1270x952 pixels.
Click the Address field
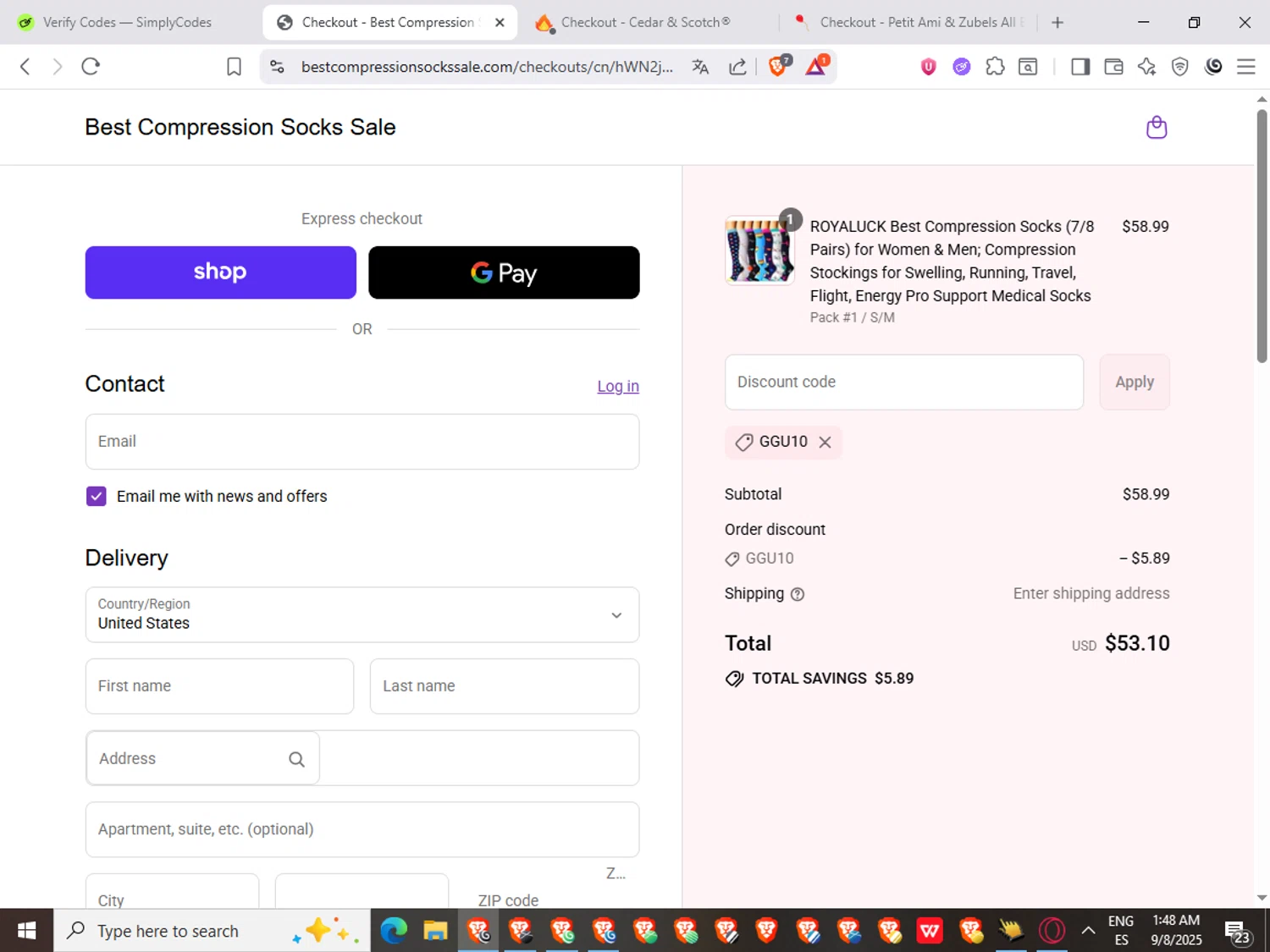[362, 758]
